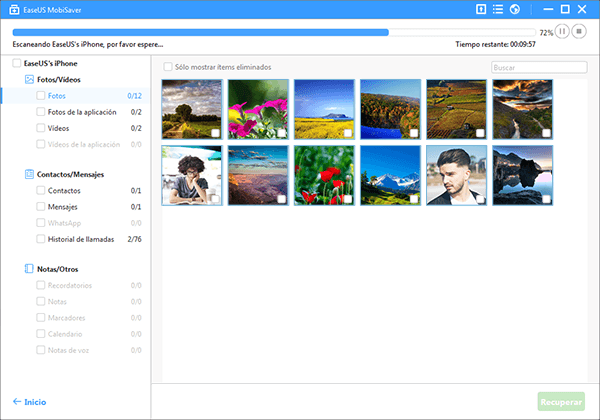The width and height of the screenshot is (600, 420).
Task: Click the Recordatorios item
Action: tap(70, 285)
